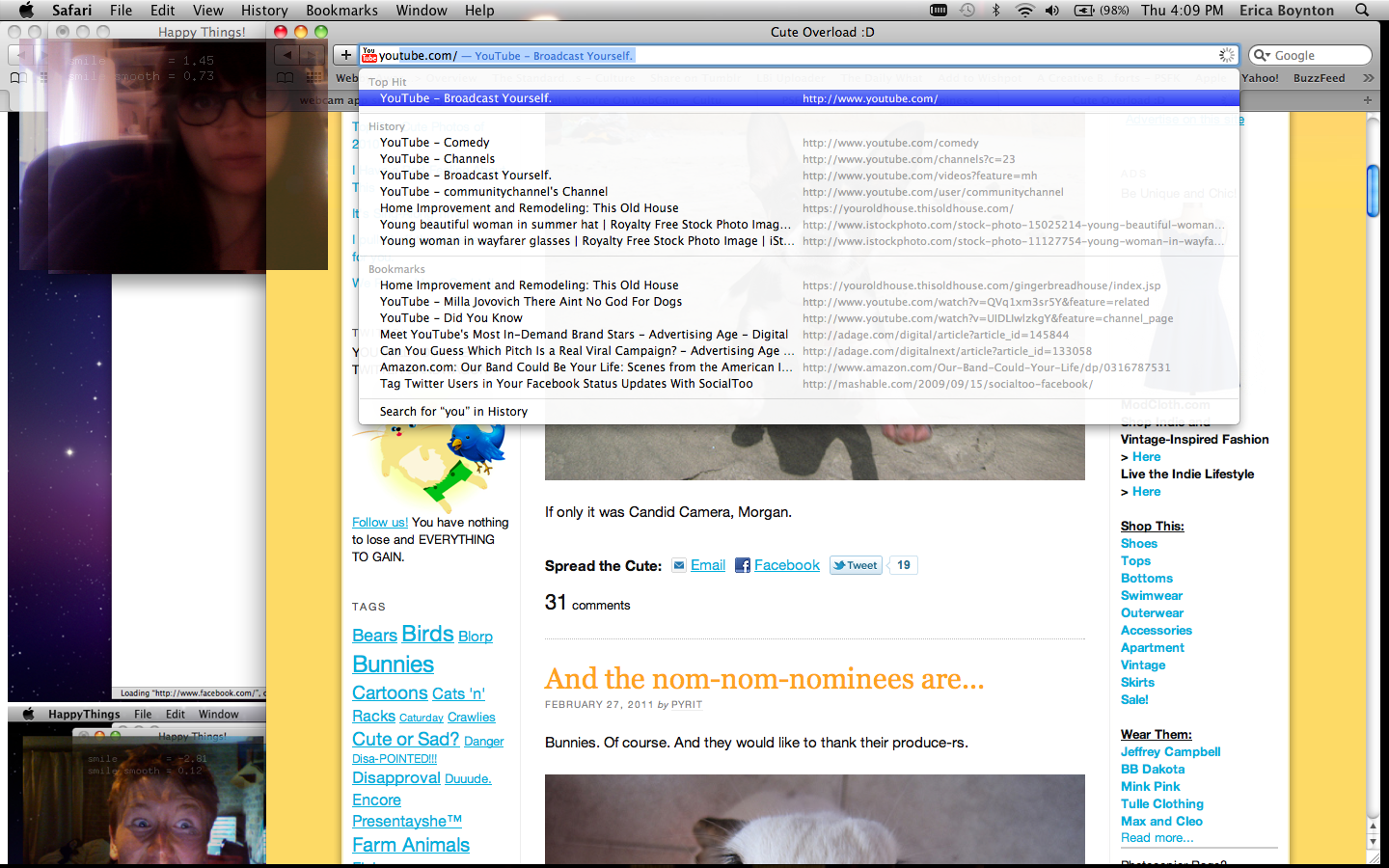Click the Time Machine menu bar icon
The height and width of the screenshot is (868, 1389).
[x=967, y=10]
